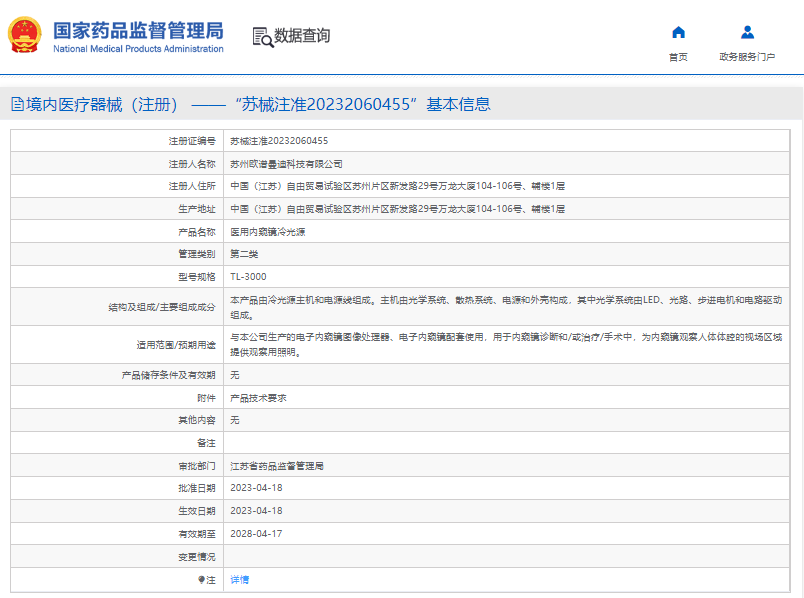Image resolution: width=804 pixels, height=598 pixels.
Task: Click the document icon before 境内医疗器械
Action: tap(17, 104)
